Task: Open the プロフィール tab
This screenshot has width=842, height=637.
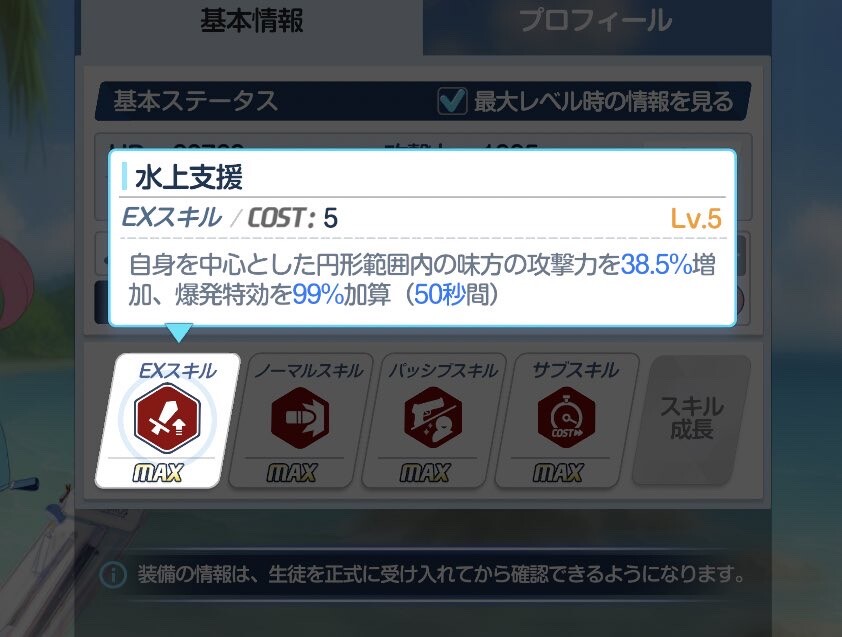Action: pyautogui.click(x=596, y=21)
